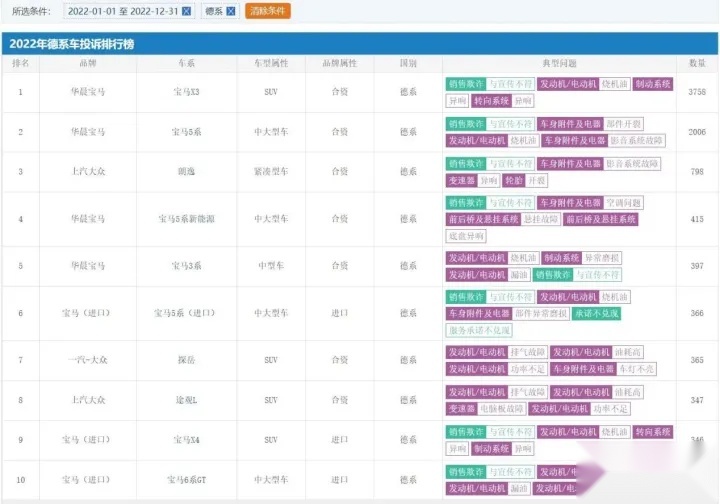Viewport: 720px width, 504px height.
Task: Click the 车系 column header
Action: click(186, 63)
